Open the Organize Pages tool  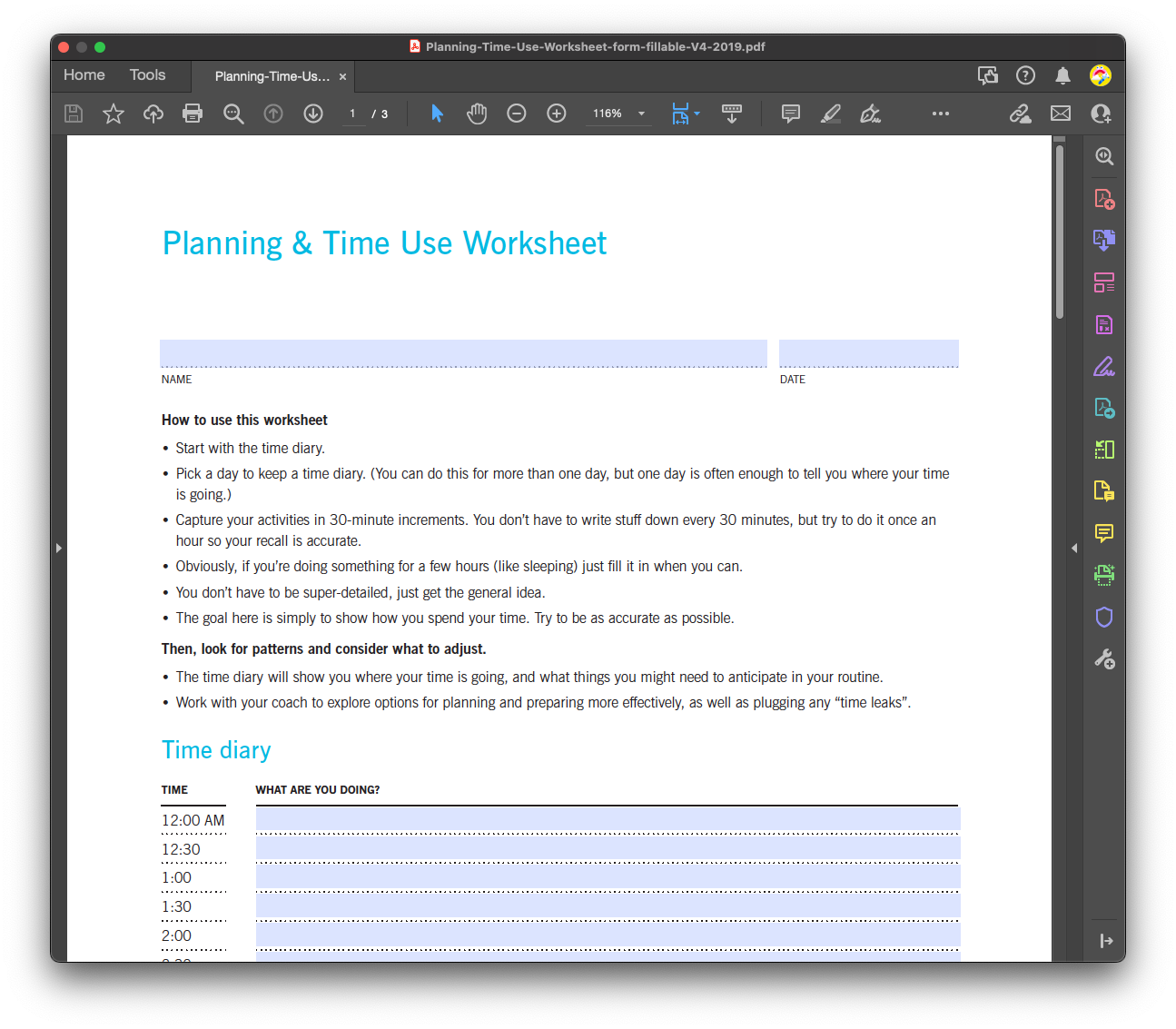click(1104, 282)
